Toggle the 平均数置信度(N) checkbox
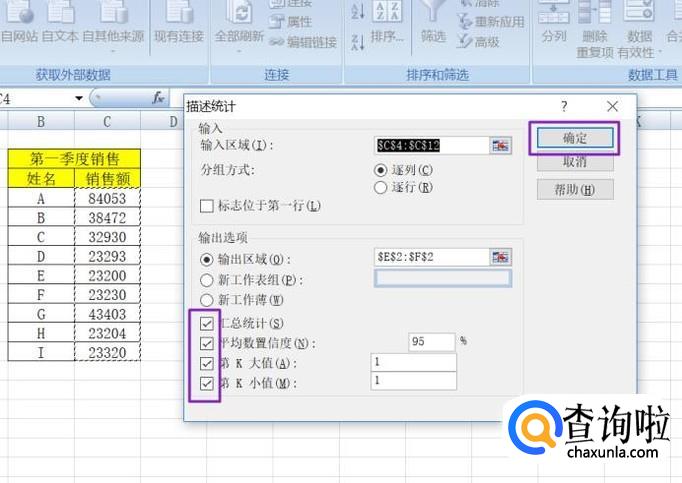This screenshot has width=682, height=483. click(207, 343)
